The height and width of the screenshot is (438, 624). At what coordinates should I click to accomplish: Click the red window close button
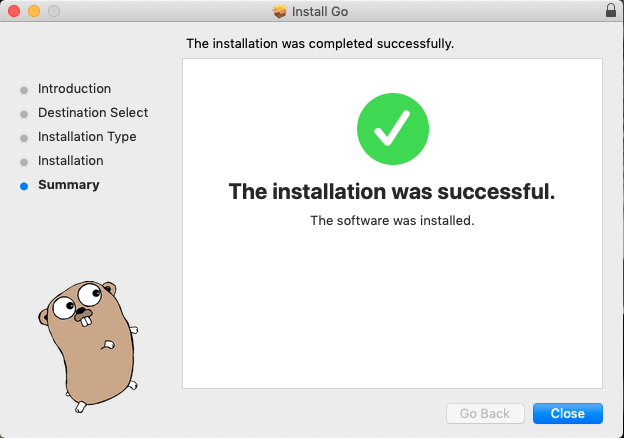14,11
